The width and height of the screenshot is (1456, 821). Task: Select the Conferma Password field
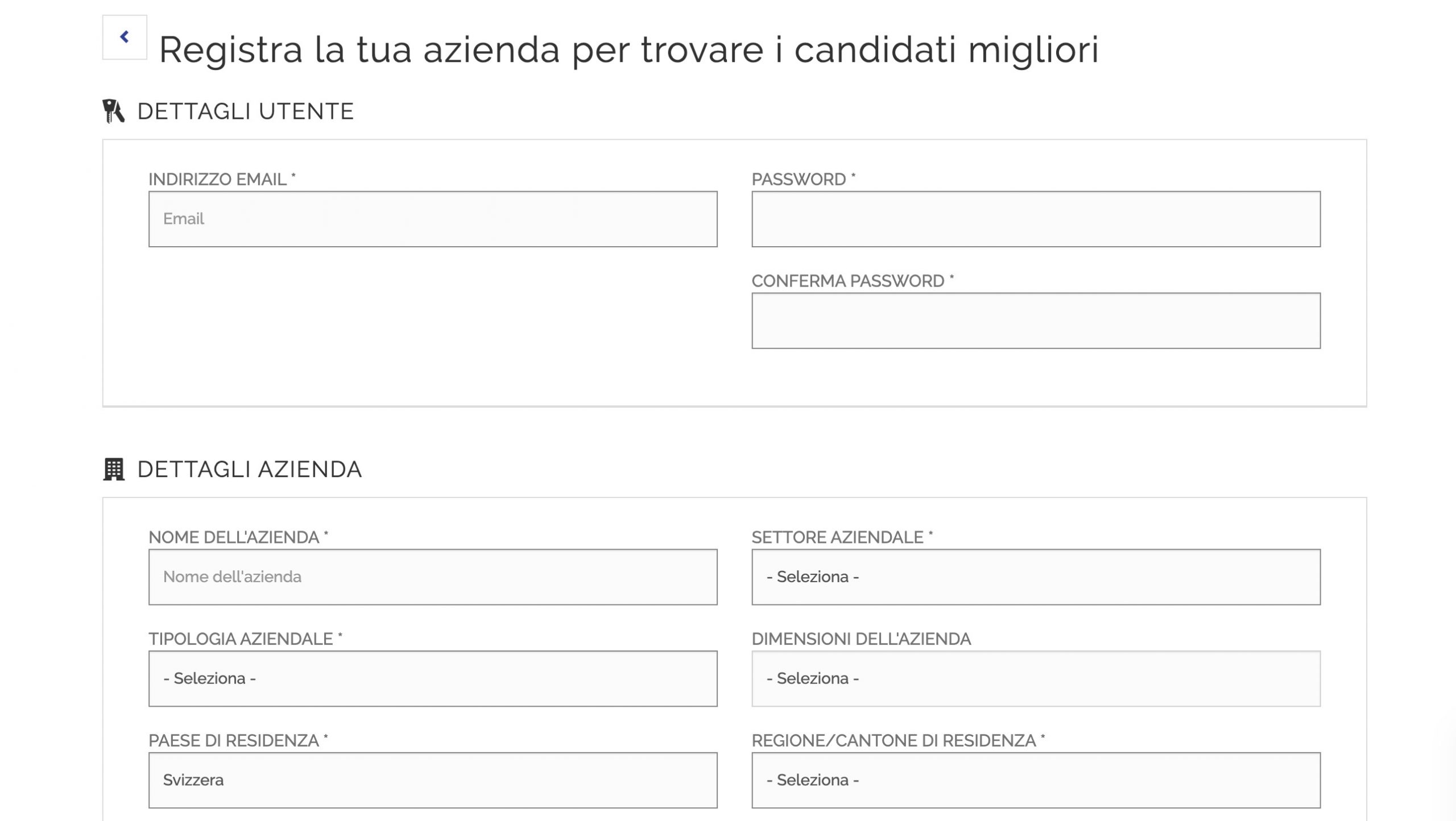coord(1036,321)
